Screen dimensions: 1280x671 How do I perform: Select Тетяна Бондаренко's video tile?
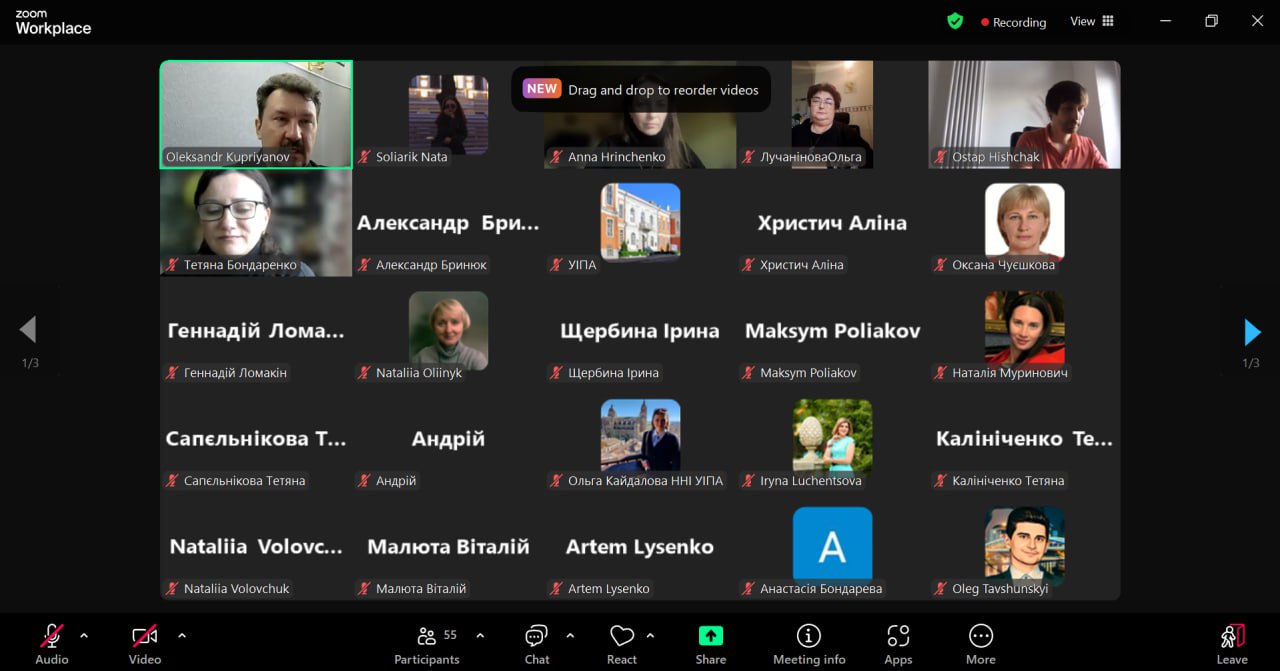pyautogui.click(x=256, y=222)
